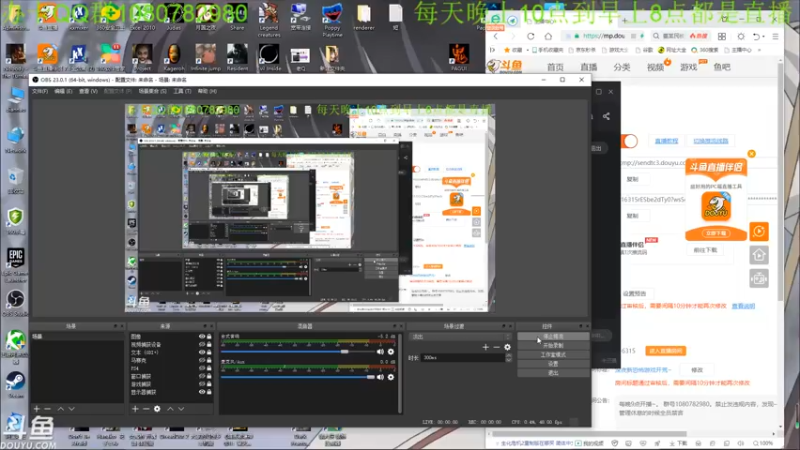The height and width of the screenshot is (450, 800).
Task: Toggle visibility of 马赛克 source
Action: pyautogui.click(x=202, y=360)
